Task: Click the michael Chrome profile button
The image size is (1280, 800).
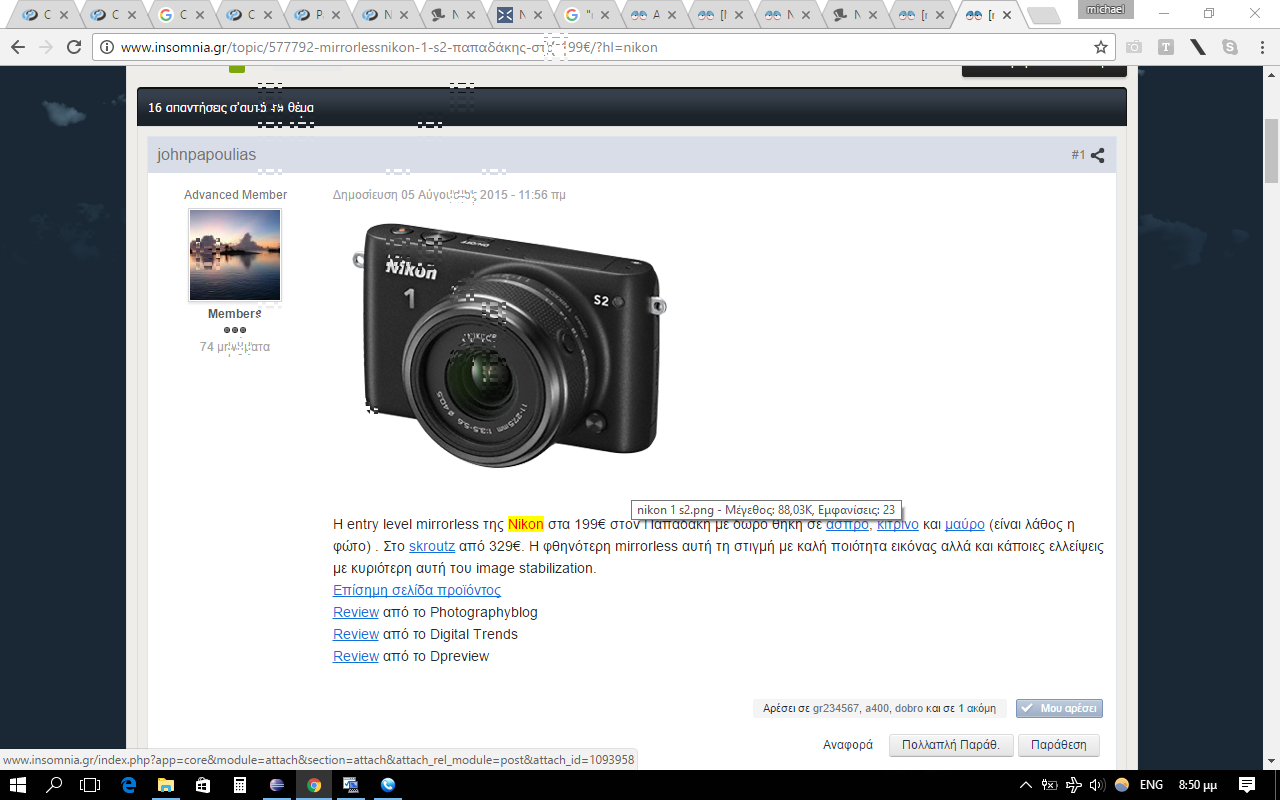Action: (1105, 9)
